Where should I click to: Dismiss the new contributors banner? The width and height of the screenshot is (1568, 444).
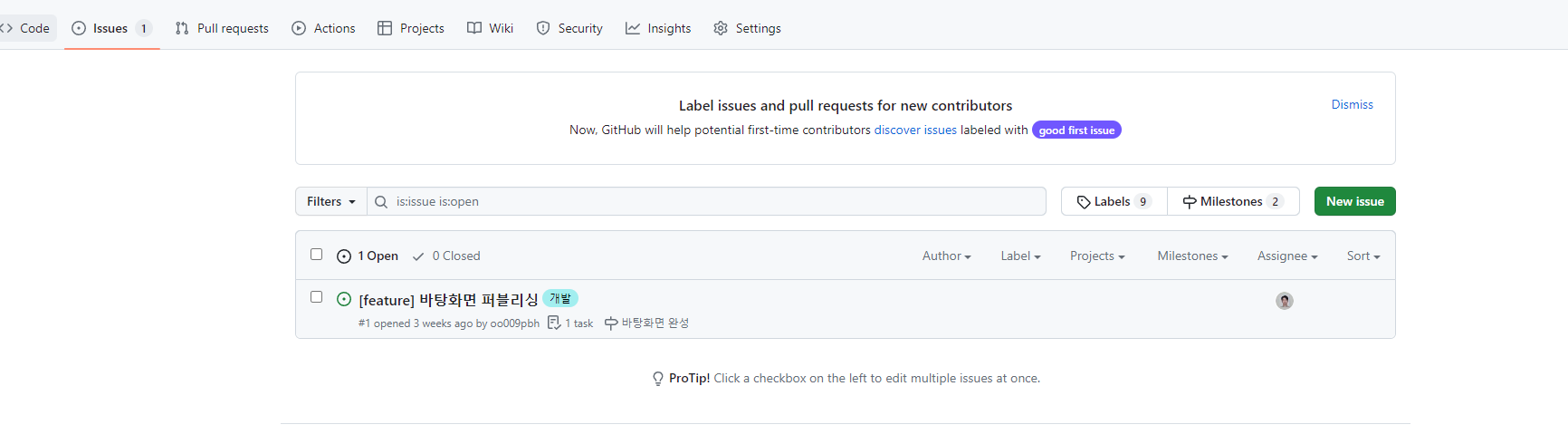[x=1352, y=105]
